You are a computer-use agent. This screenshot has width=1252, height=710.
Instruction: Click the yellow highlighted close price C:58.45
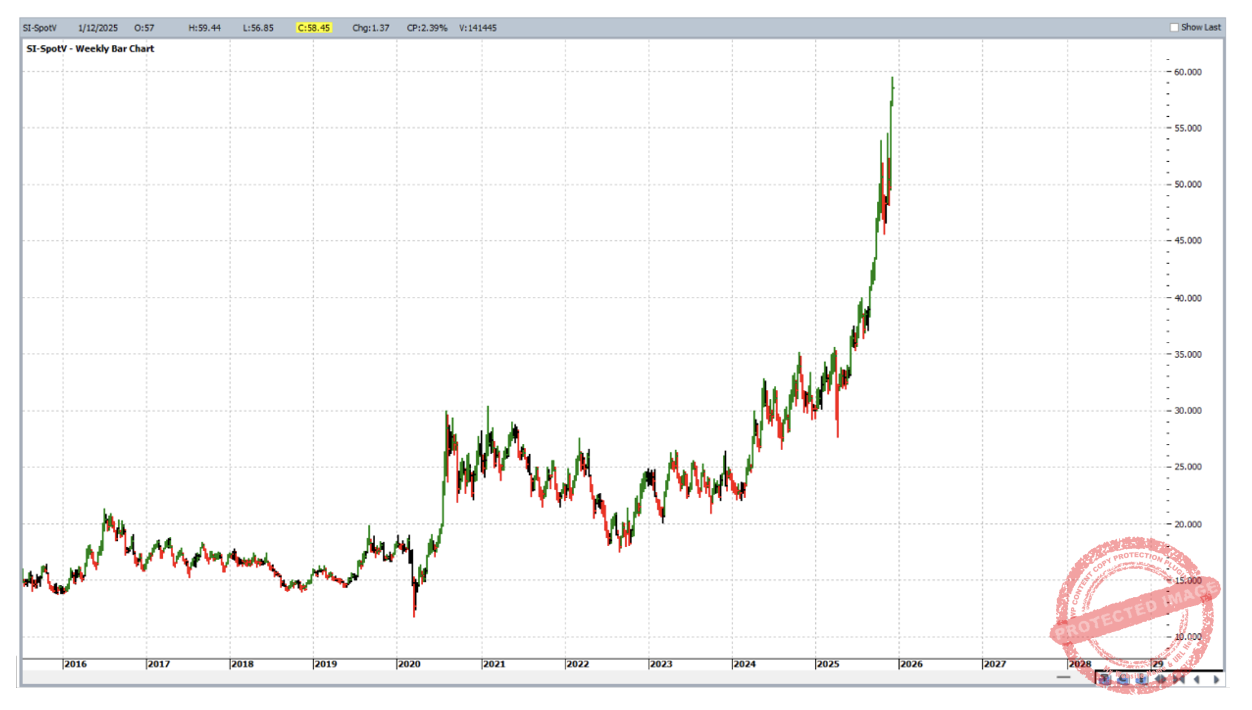314,28
